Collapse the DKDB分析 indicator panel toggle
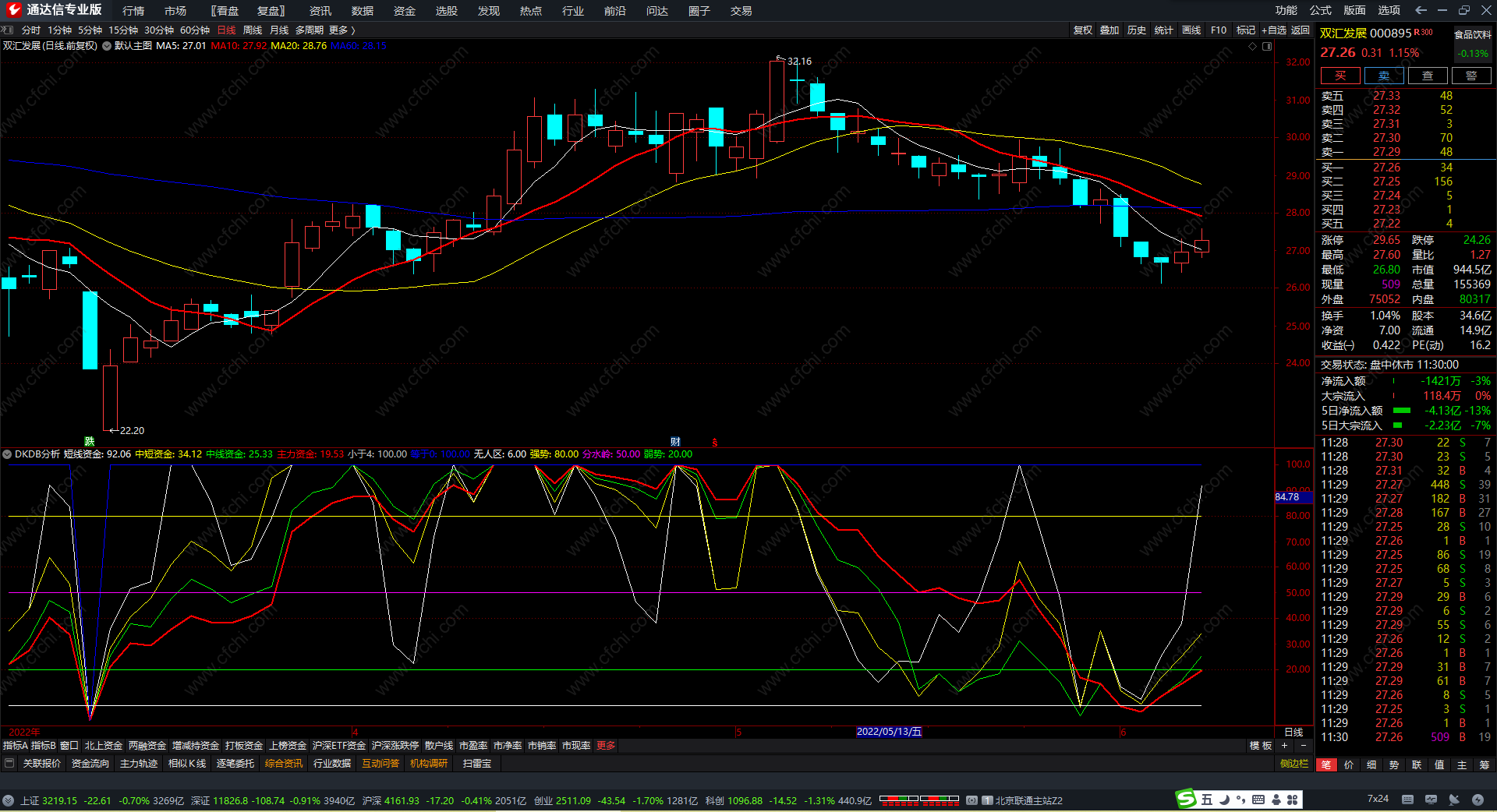This screenshot has height=812, width=1497. [x=7, y=454]
